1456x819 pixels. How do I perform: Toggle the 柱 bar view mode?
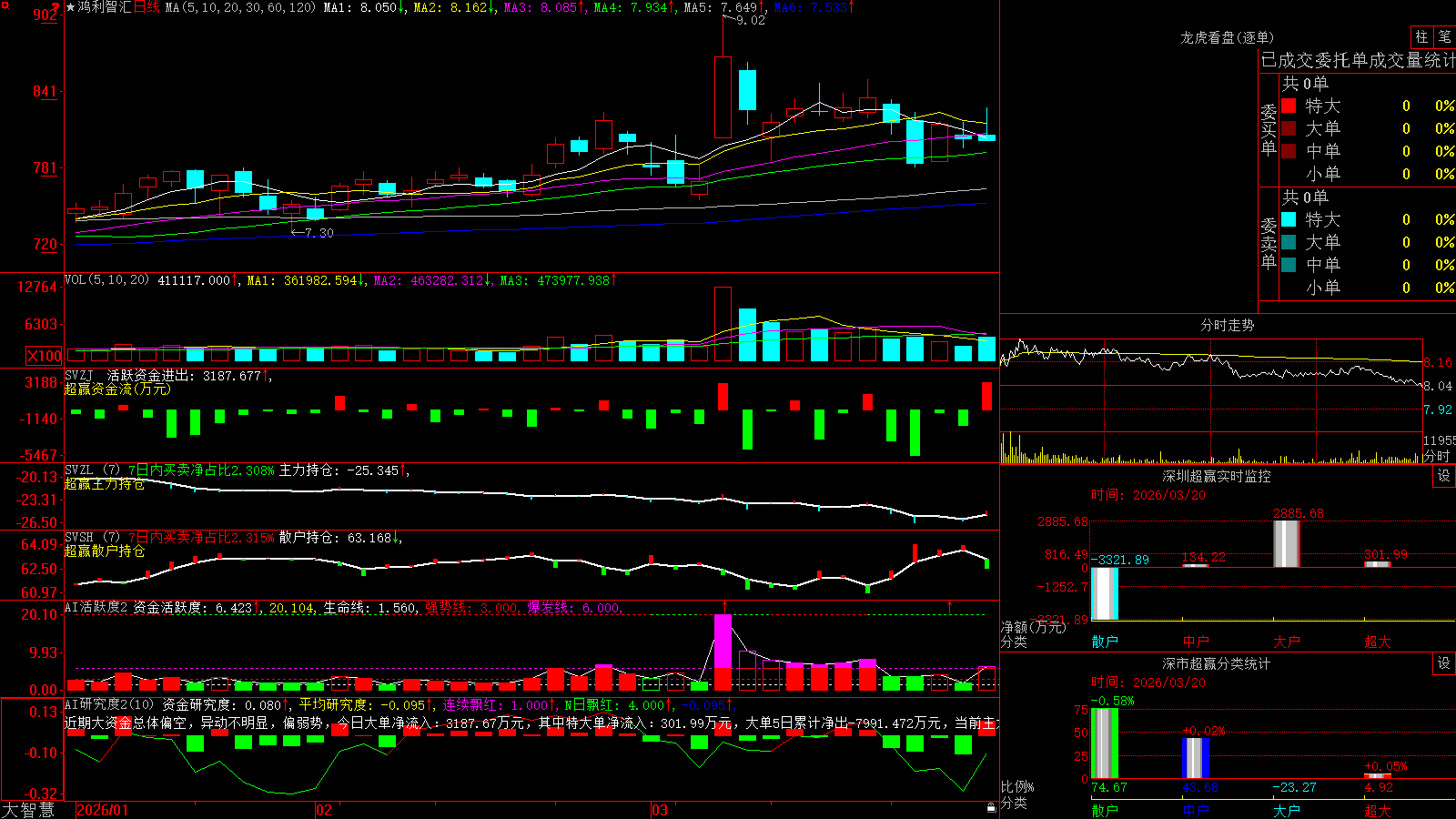coord(1421,36)
